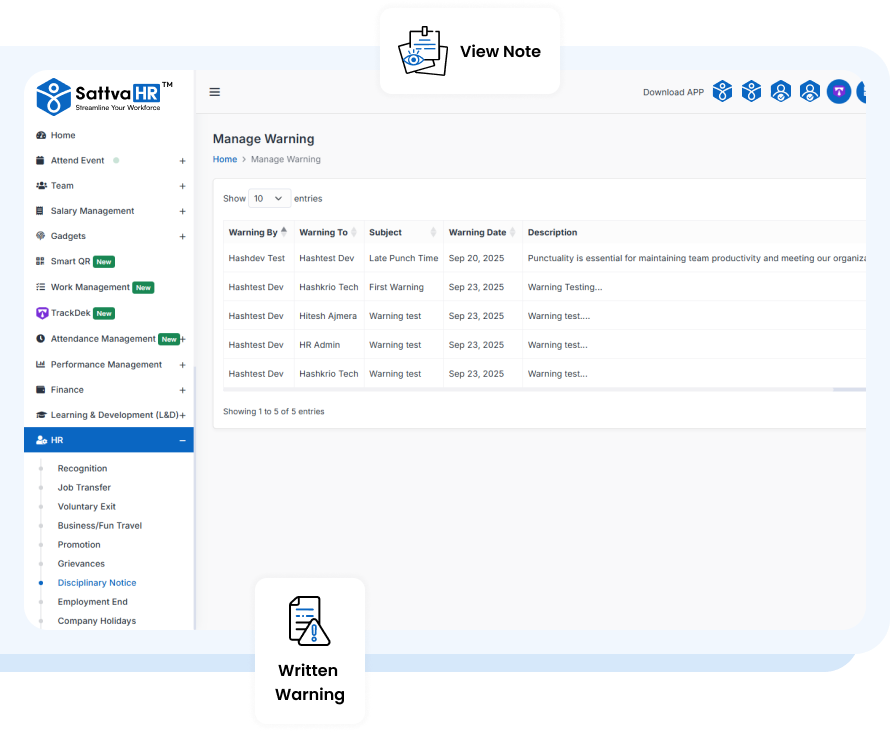
Task: Click the purple TrackDek icon in header
Action: [x=838, y=92]
